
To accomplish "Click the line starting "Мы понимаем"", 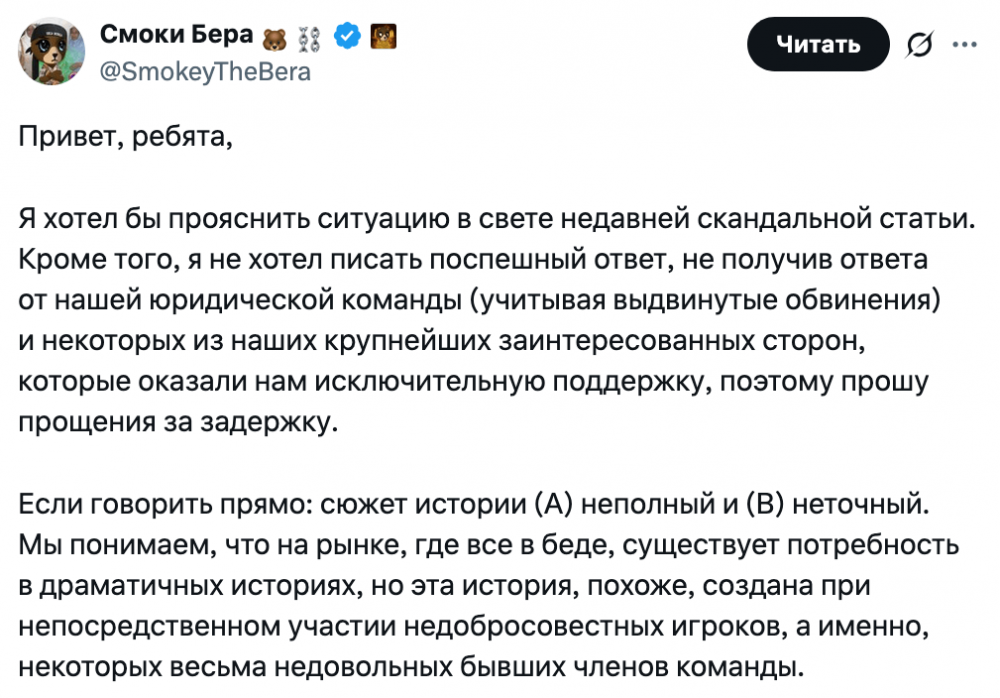I will pos(475,546).
